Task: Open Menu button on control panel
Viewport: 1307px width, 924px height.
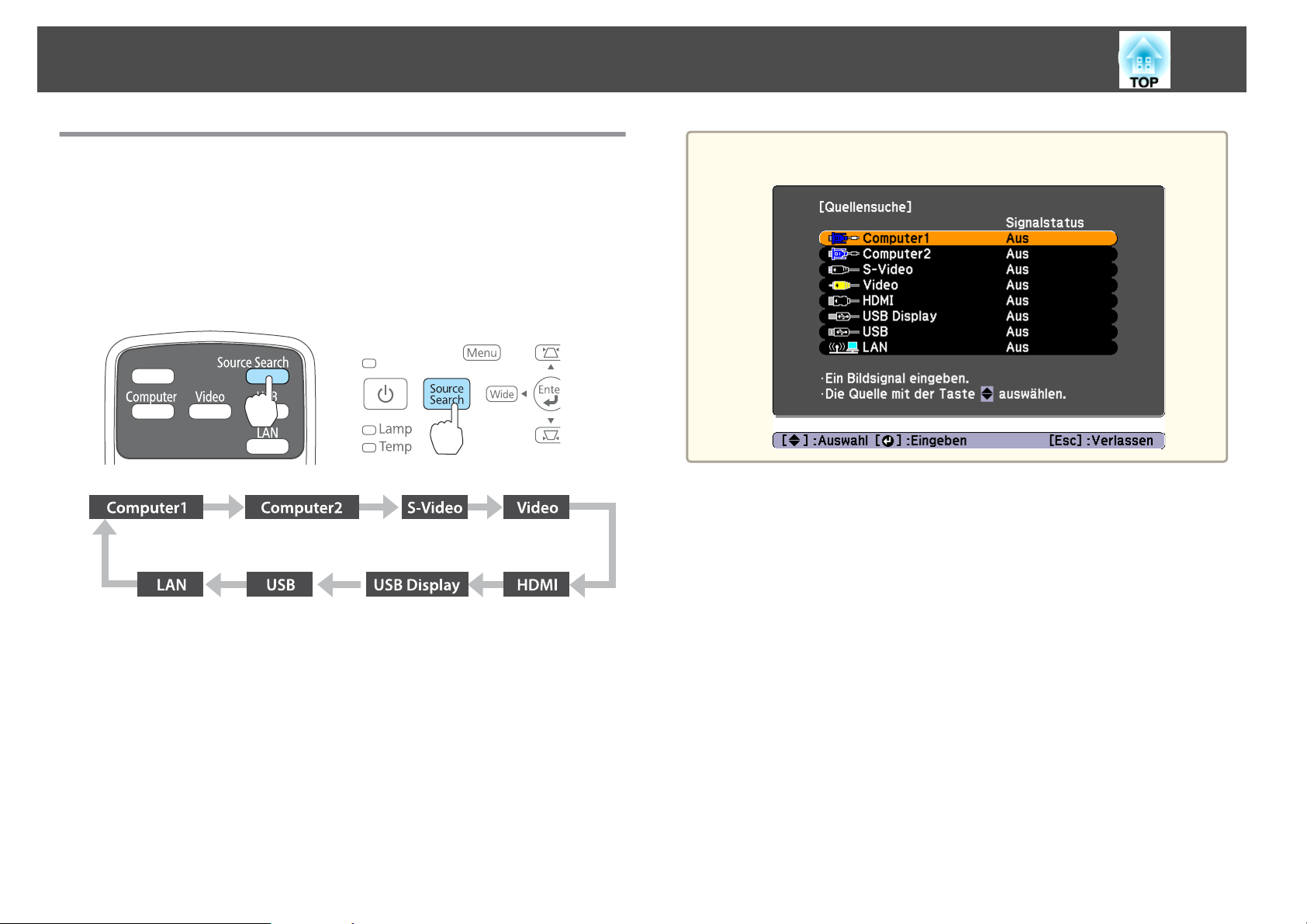Action: 482,353
